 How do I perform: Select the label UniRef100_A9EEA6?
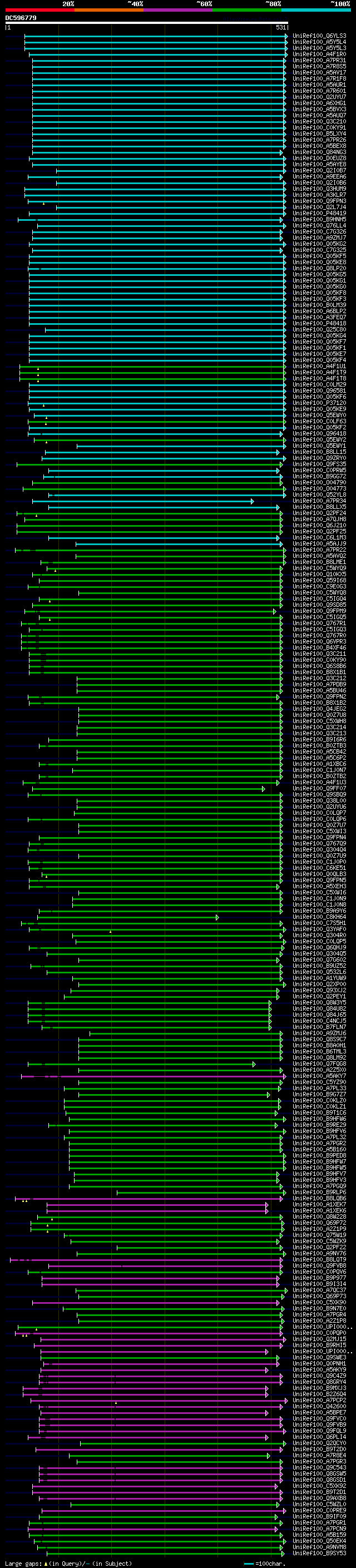click(x=319, y=176)
